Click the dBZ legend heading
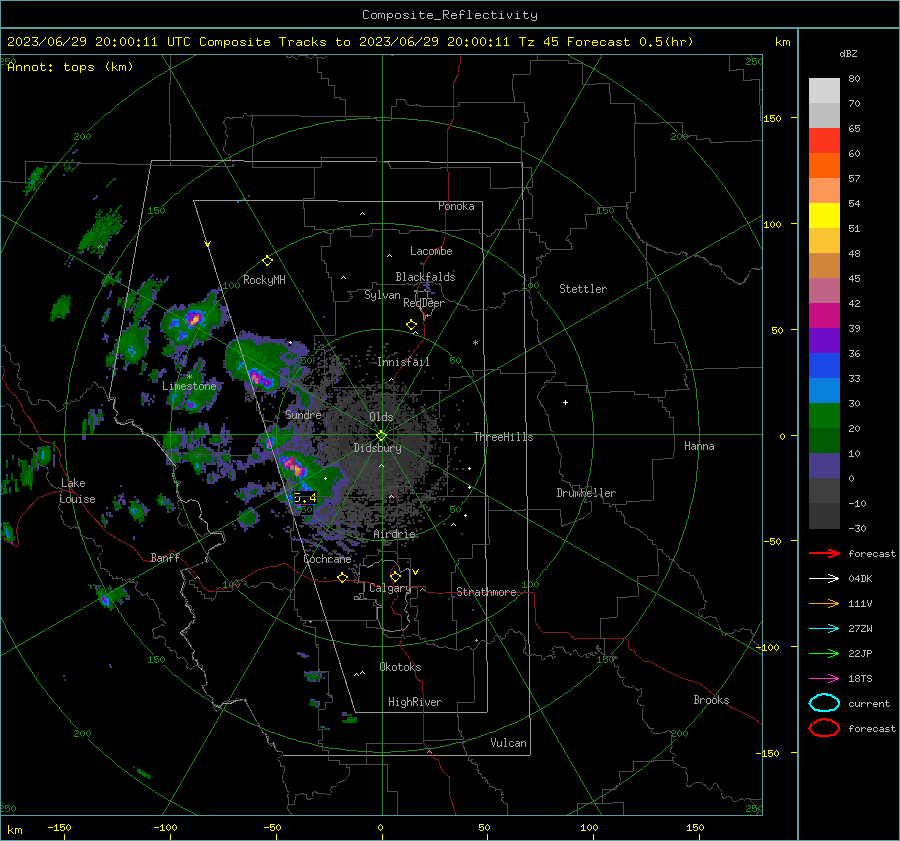Viewport: 900px width, 841px height. 848,54
